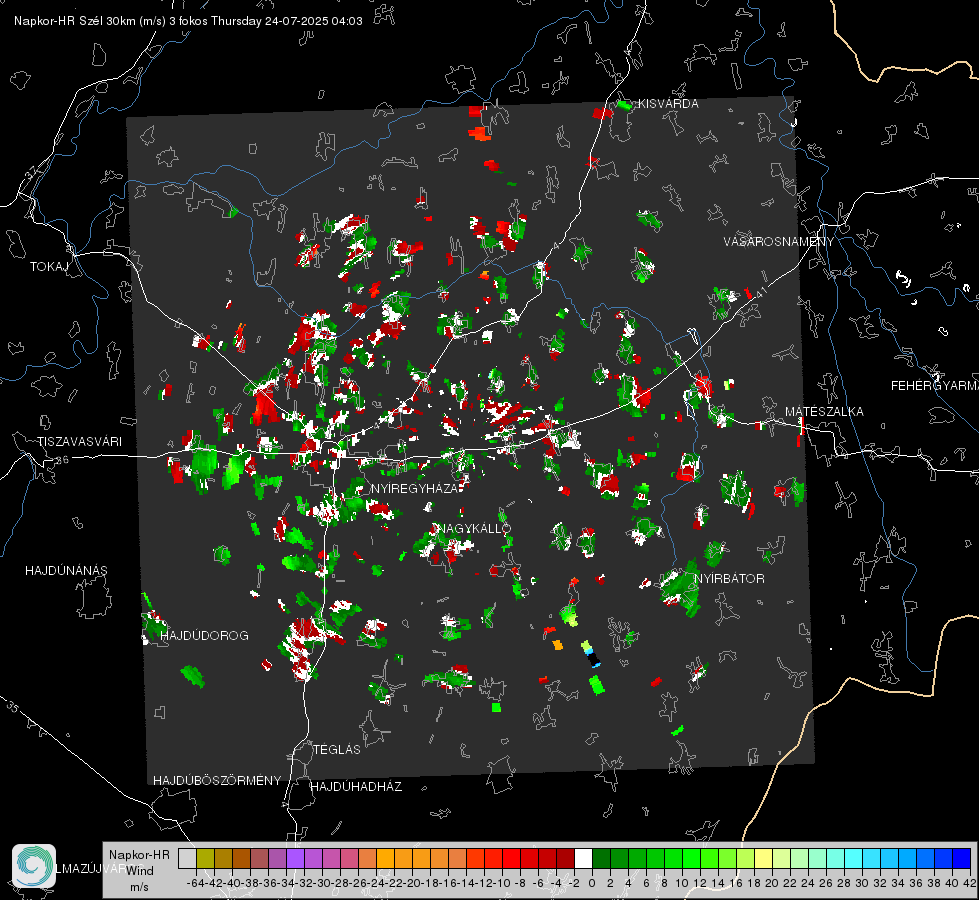The height and width of the screenshot is (900, 979).
Task: Click the road number 41 label
Action: coord(760,291)
